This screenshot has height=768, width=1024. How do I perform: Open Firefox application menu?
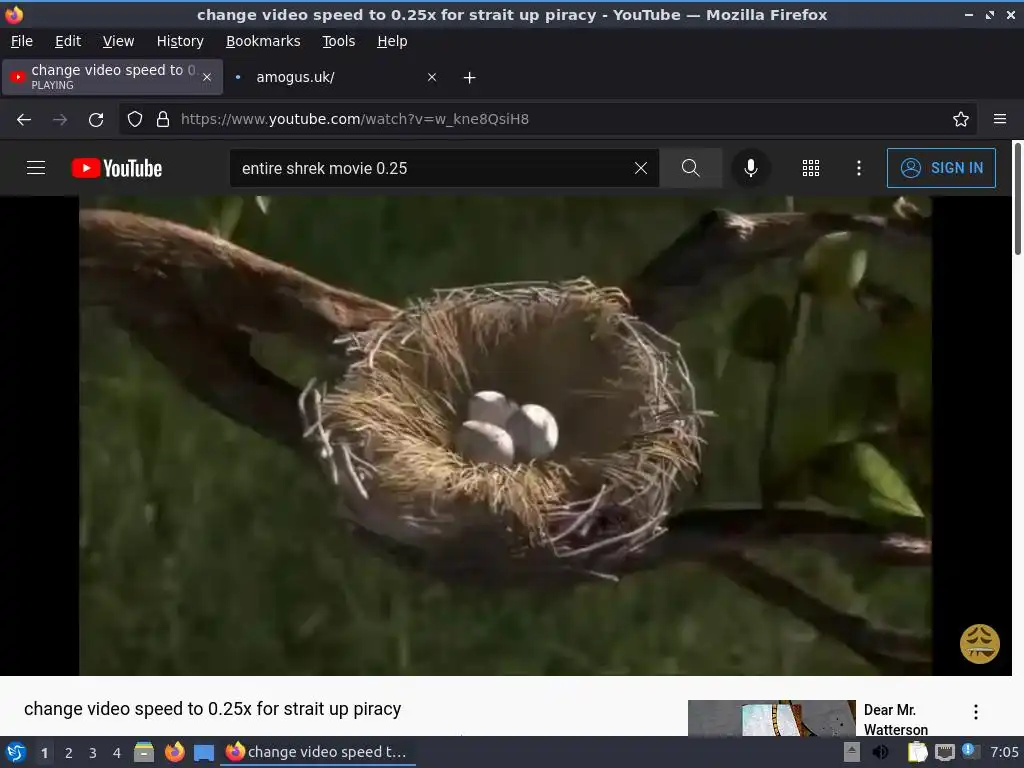[x=999, y=119]
